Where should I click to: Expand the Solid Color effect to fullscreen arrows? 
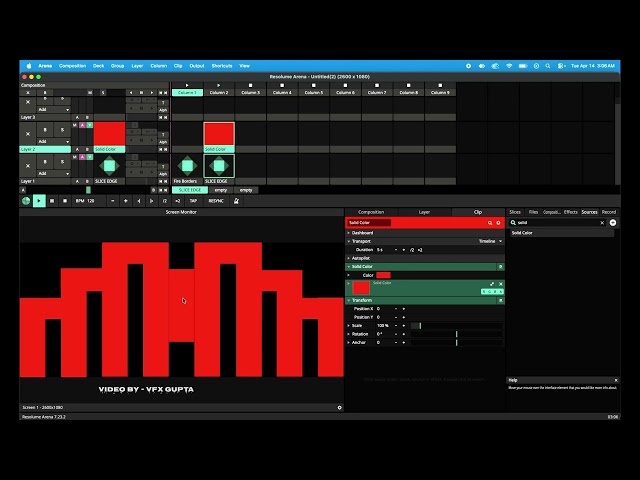pyautogui.click(x=492, y=284)
